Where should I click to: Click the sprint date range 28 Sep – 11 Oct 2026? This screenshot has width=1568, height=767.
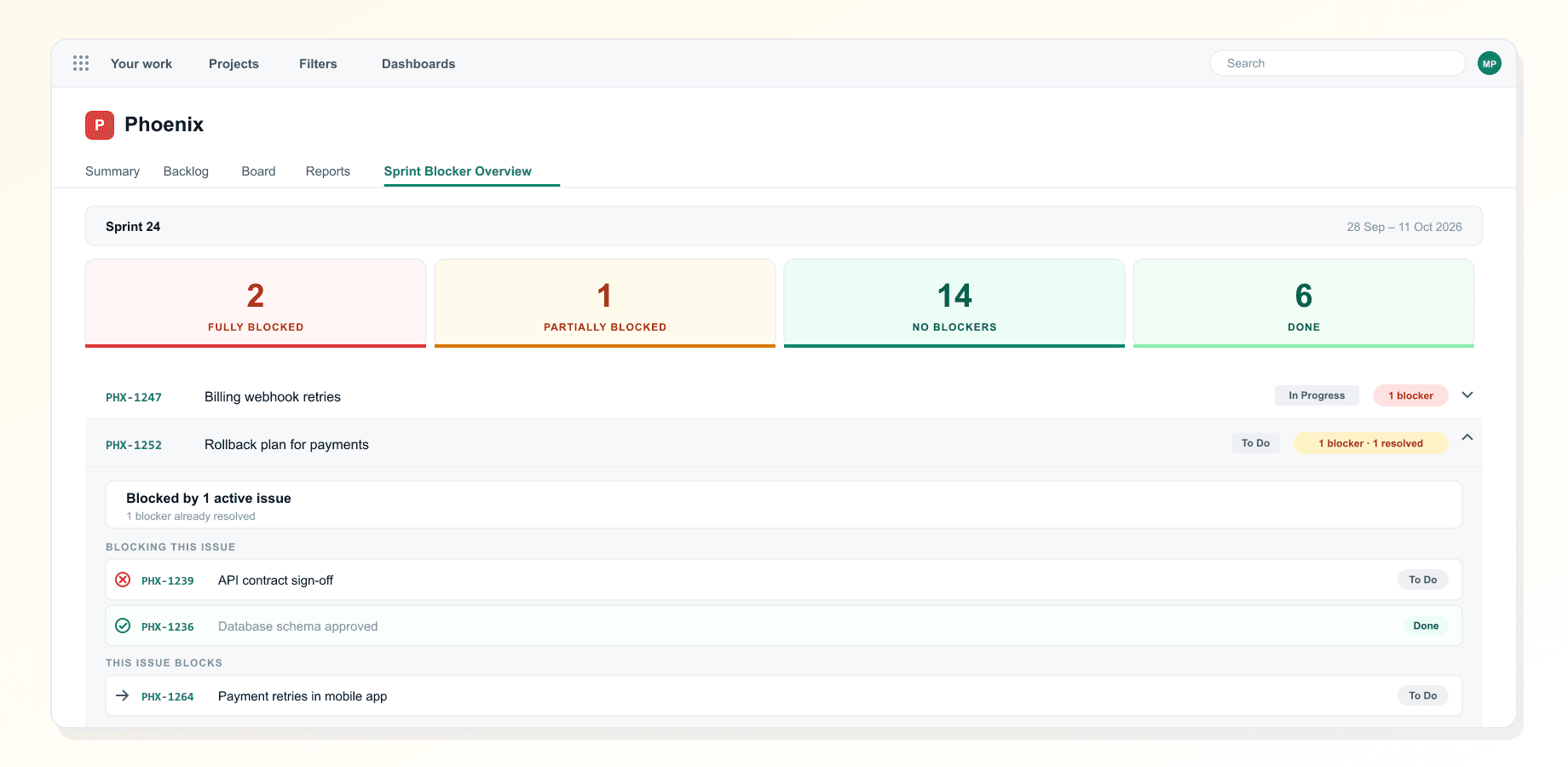tap(1404, 227)
